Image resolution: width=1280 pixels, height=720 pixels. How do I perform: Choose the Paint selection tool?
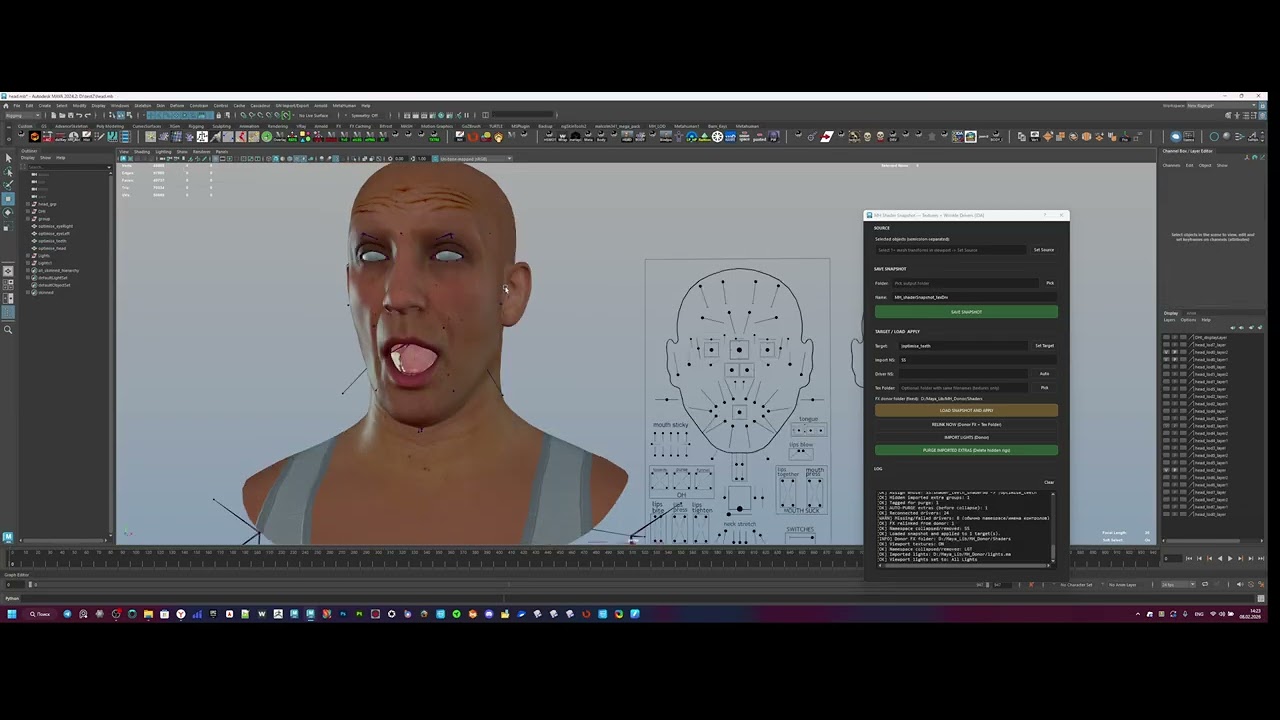tap(8, 185)
